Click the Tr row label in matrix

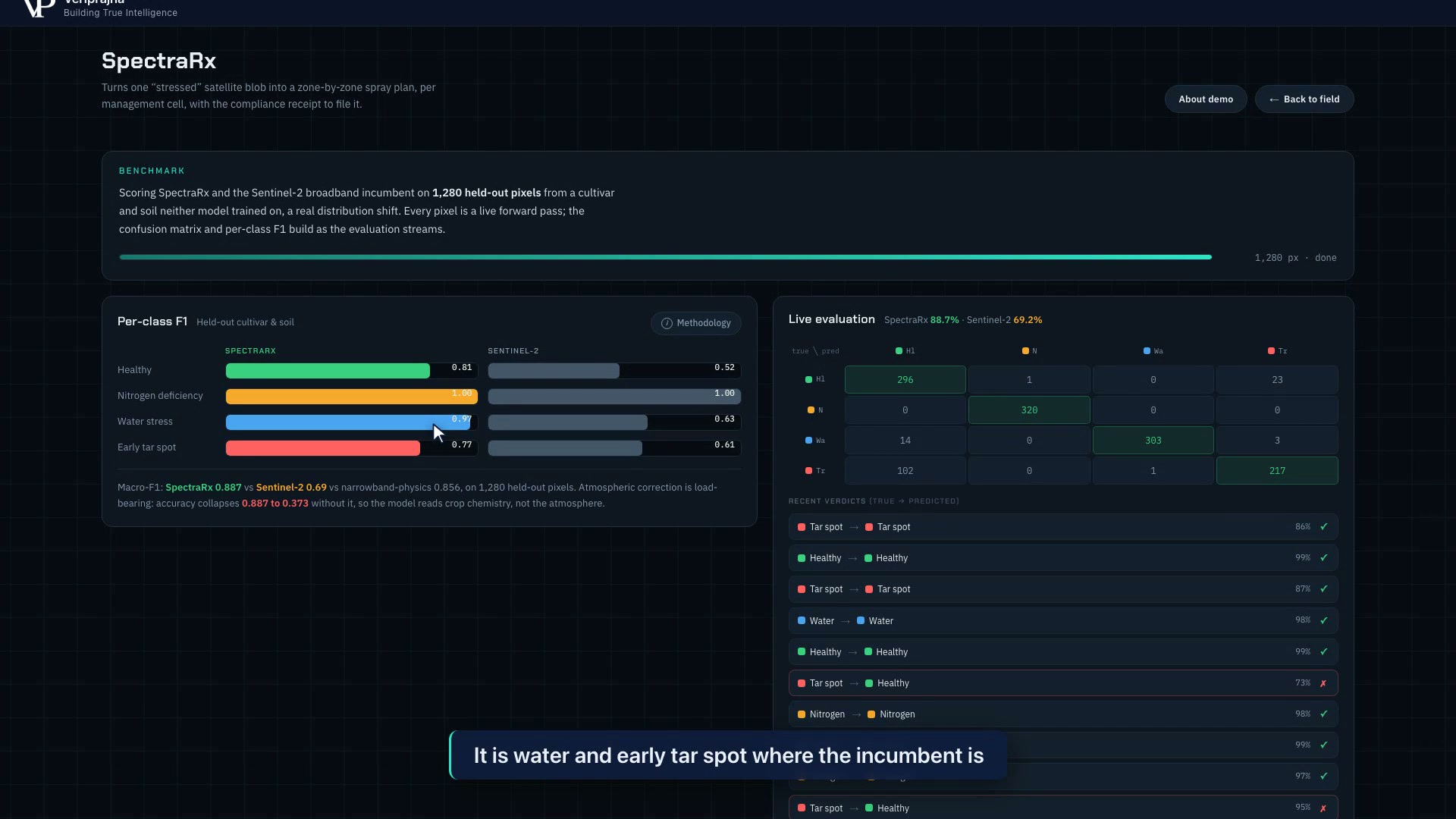point(815,471)
